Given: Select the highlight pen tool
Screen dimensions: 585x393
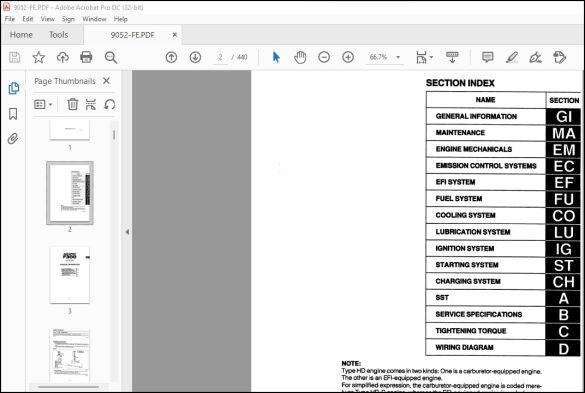Looking at the screenshot, I should click(x=512, y=57).
